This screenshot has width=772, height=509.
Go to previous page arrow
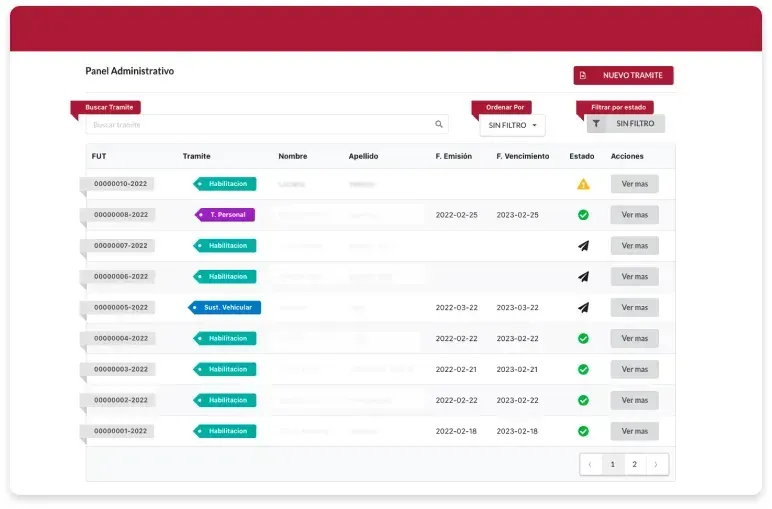590,464
